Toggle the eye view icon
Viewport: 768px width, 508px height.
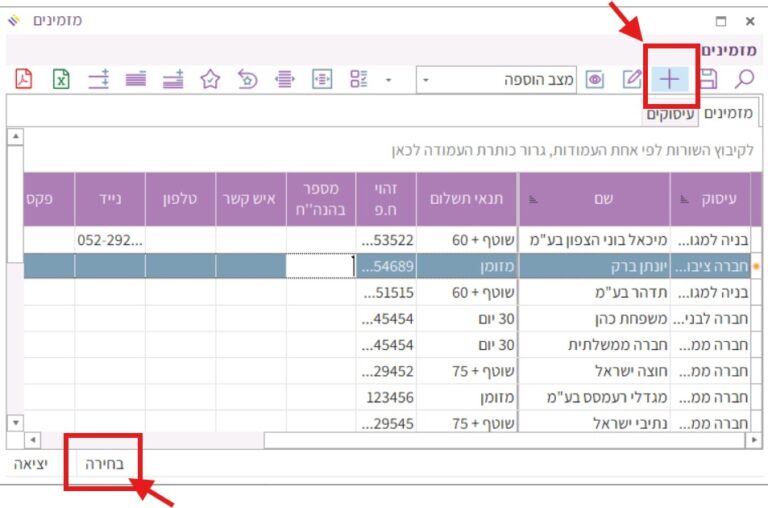click(595, 79)
